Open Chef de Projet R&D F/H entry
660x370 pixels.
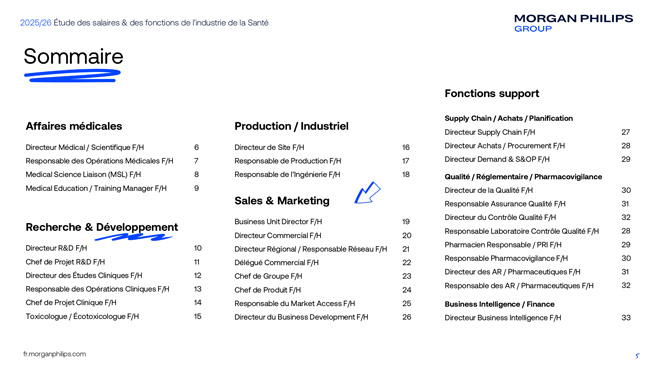(65, 262)
